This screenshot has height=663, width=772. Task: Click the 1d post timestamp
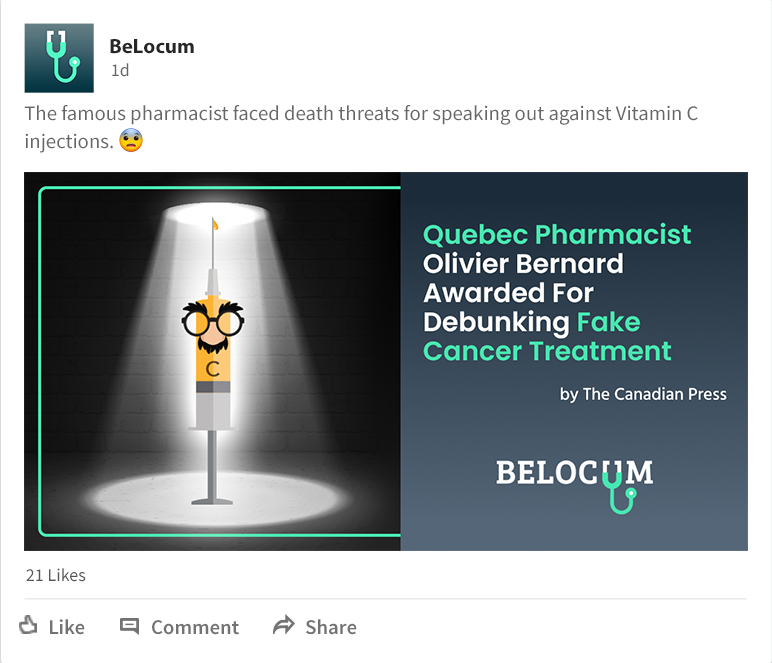119,71
